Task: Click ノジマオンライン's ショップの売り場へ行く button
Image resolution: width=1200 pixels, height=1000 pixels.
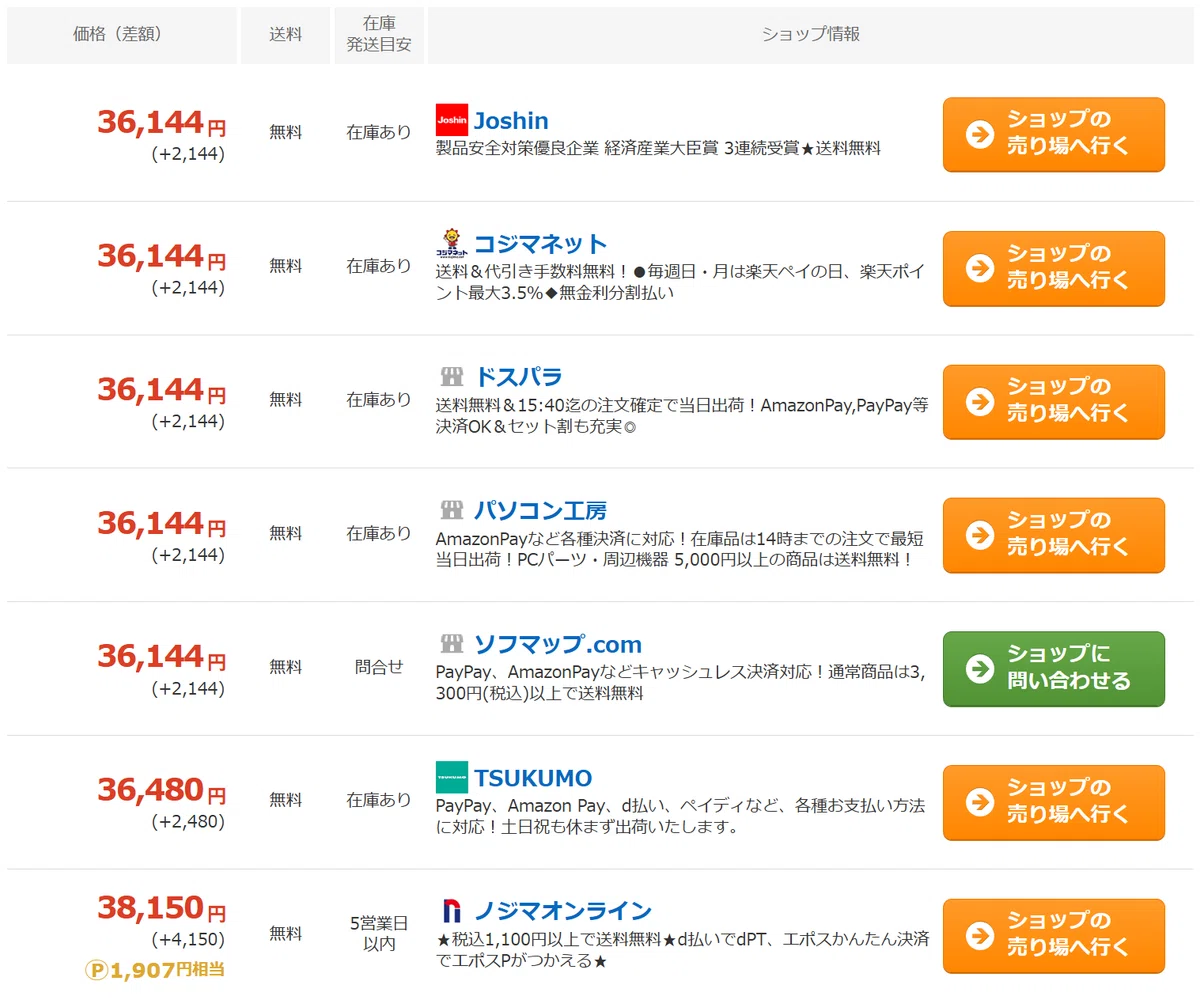Action: point(1054,936)
